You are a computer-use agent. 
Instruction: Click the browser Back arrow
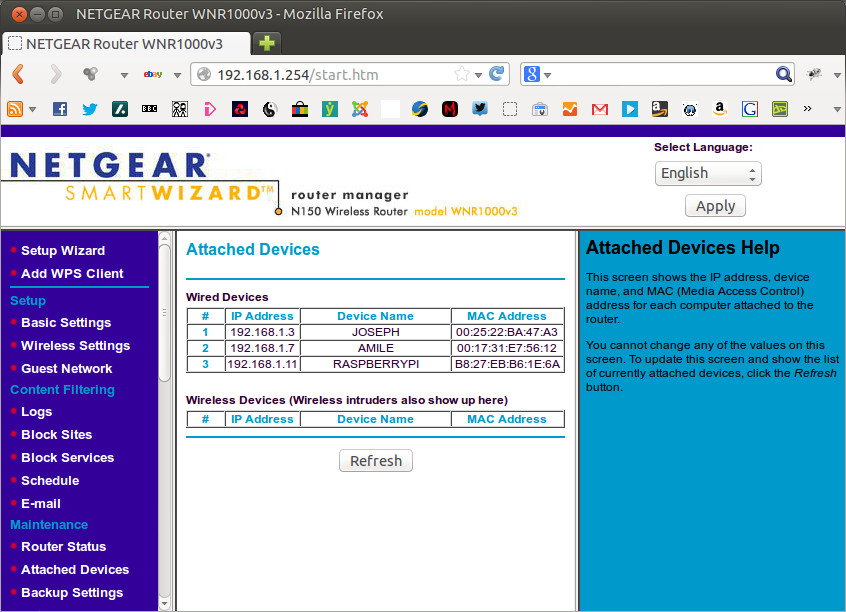click(x=18, y=74)
